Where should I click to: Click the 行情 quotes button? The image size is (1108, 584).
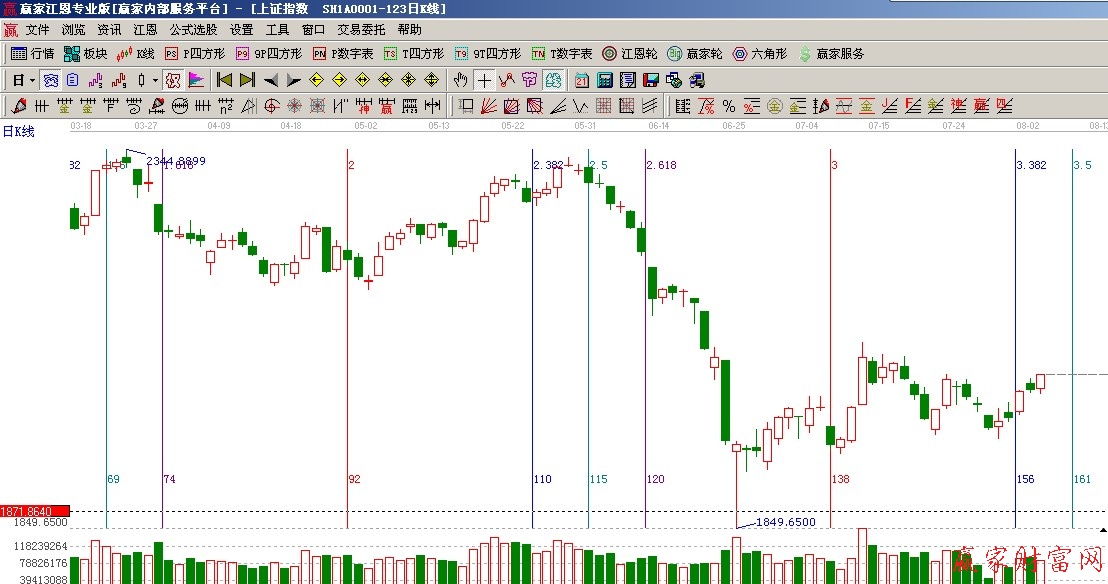32,54
